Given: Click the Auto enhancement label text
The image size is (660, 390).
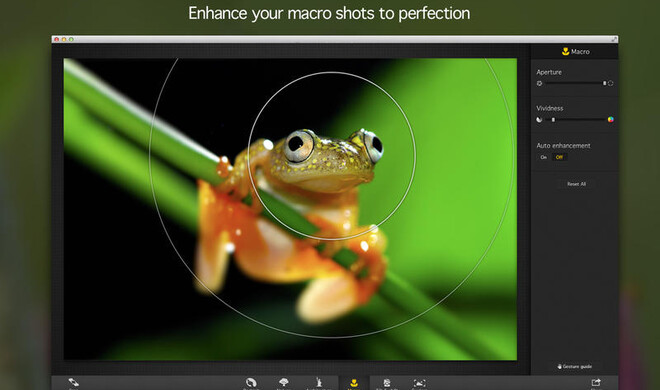Looking at the screenshot, I should (x=563, y=146).
